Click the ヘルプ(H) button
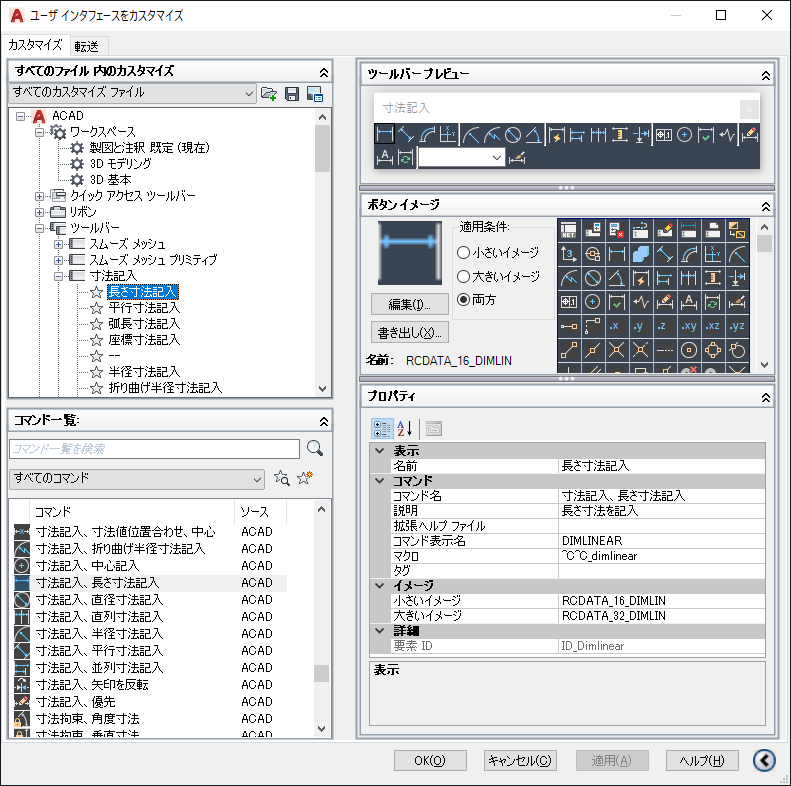 click(702, 760)
